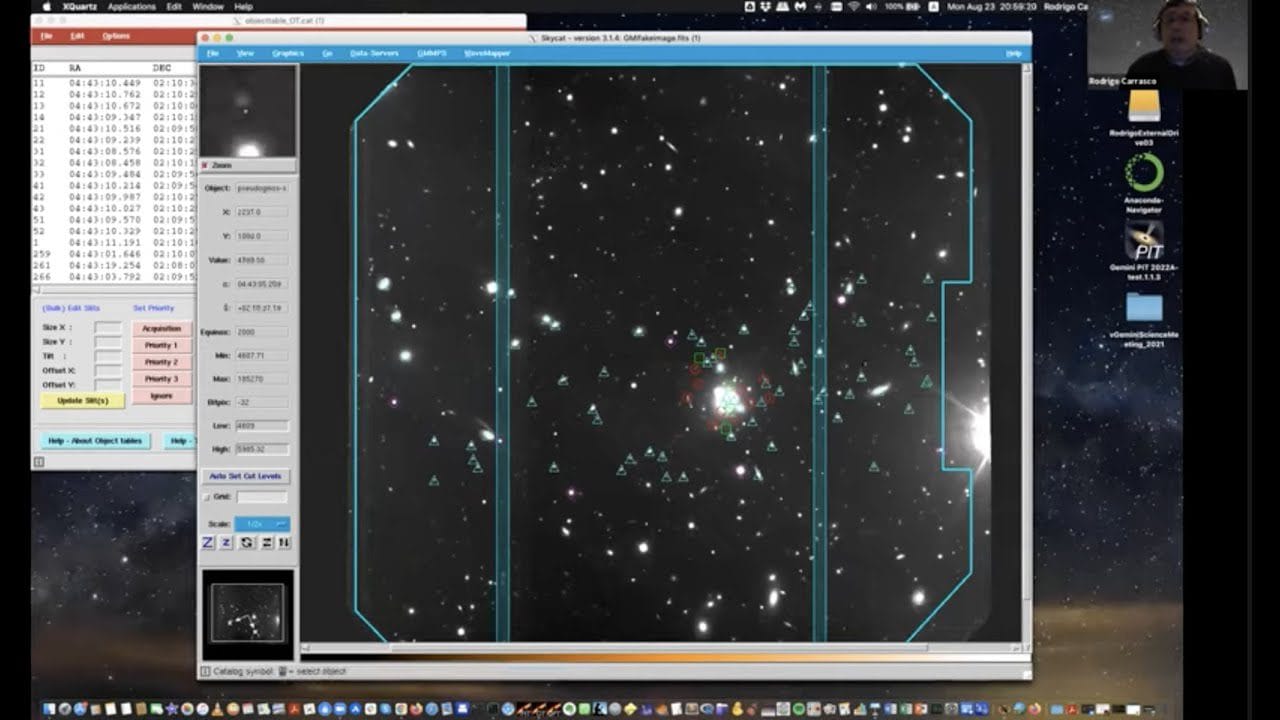Screen dimensions: 1280x720
Task: Set priority to Acquisition
Action: [161, 328]
